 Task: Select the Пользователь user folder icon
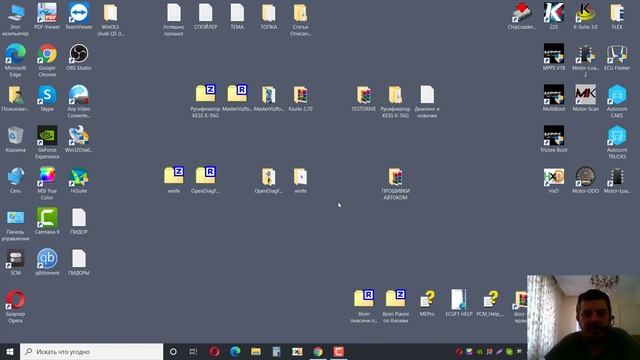[16, 95]
